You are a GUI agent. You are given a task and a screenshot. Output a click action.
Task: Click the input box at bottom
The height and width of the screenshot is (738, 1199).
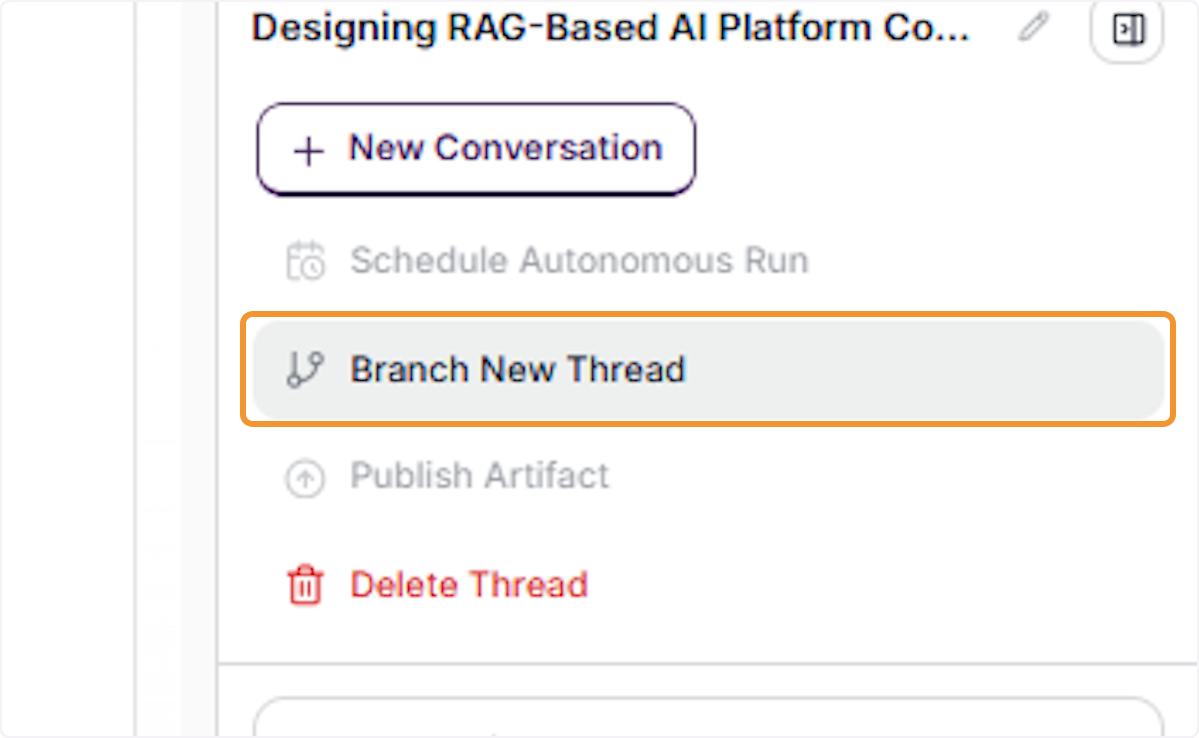[708, 718]
